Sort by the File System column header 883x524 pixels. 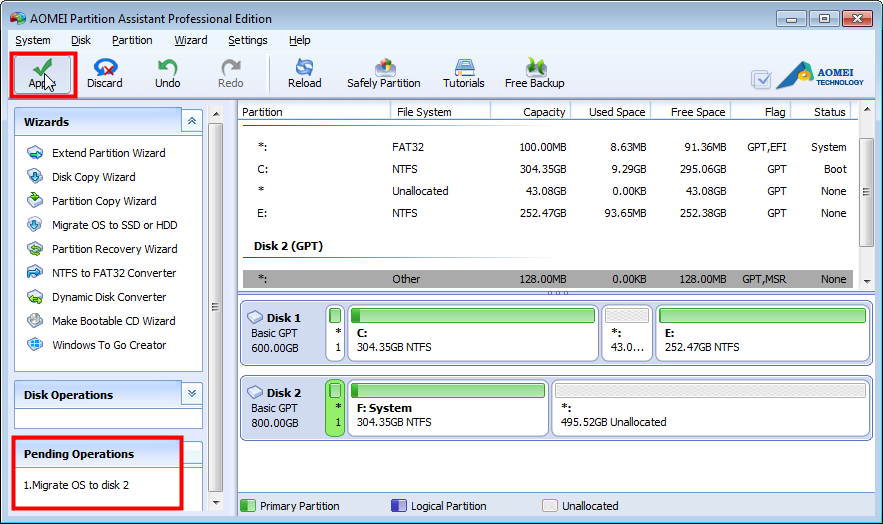click(x=440, y=111)
